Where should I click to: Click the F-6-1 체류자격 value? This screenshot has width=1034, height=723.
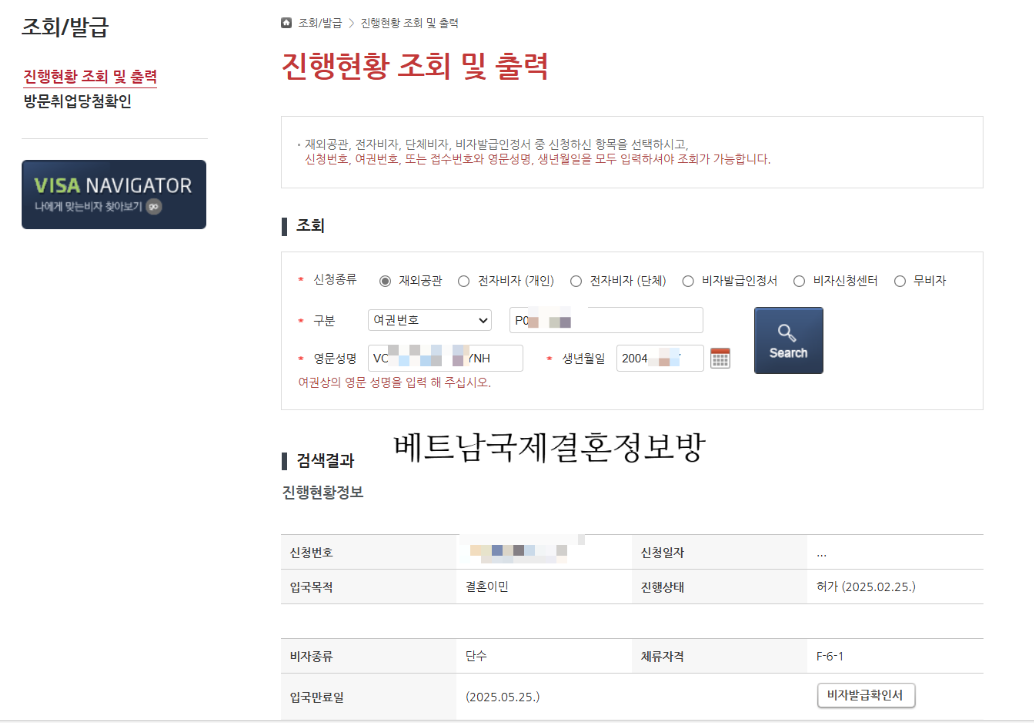coord(830,656)
